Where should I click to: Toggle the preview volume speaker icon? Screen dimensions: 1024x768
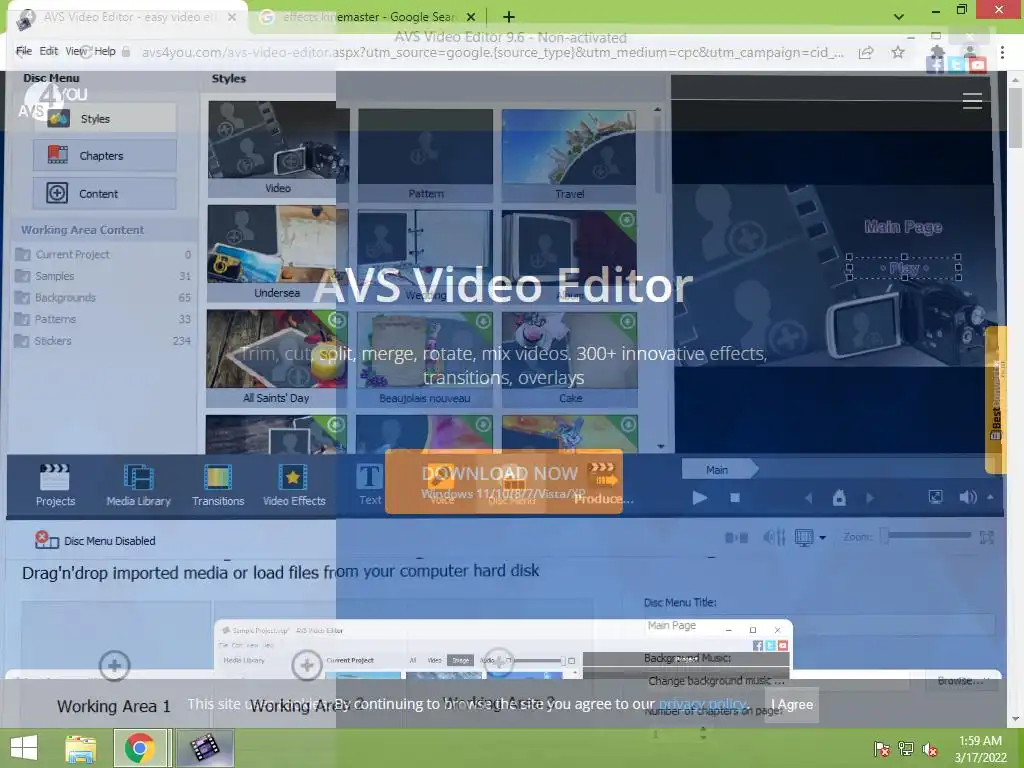tap(968, 498)
